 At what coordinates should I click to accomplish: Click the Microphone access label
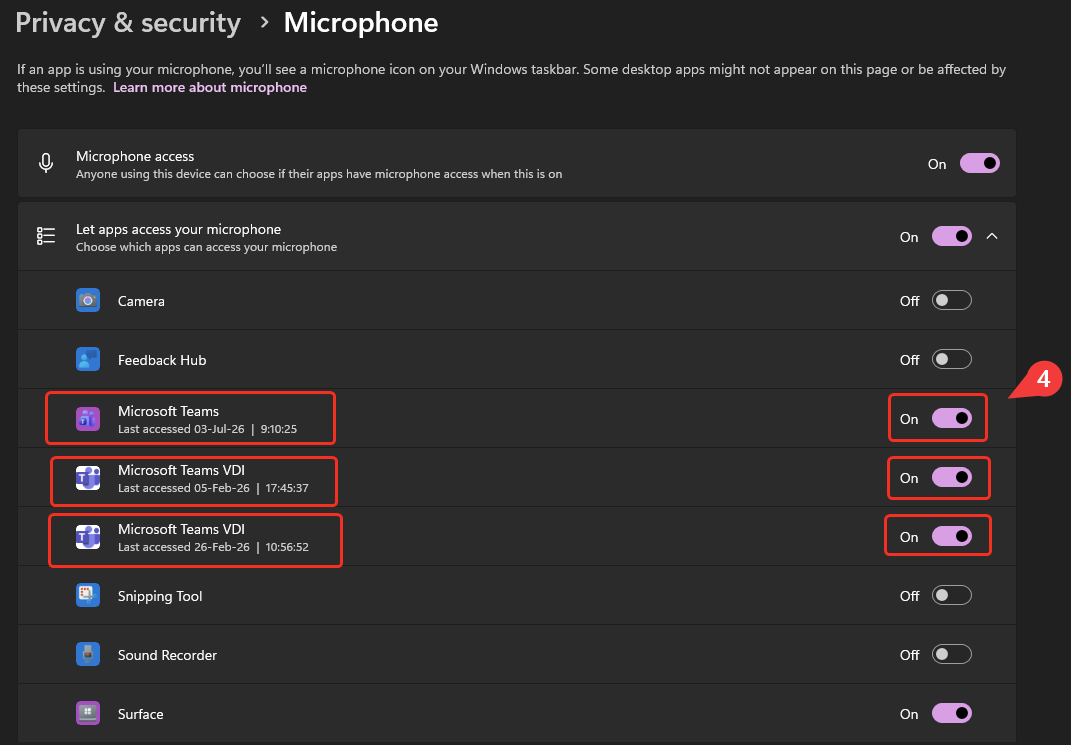(x=135, y=156)
